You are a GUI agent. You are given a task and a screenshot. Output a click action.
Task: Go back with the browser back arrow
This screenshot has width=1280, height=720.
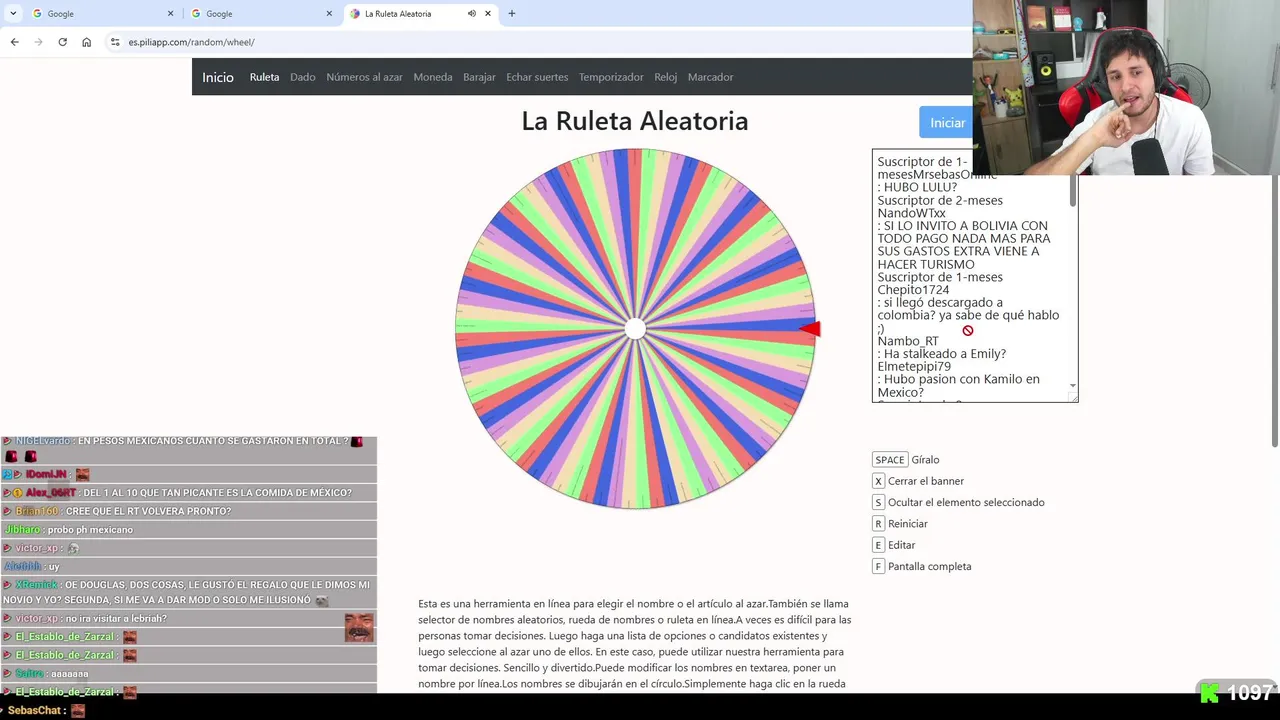pos(14,42)
